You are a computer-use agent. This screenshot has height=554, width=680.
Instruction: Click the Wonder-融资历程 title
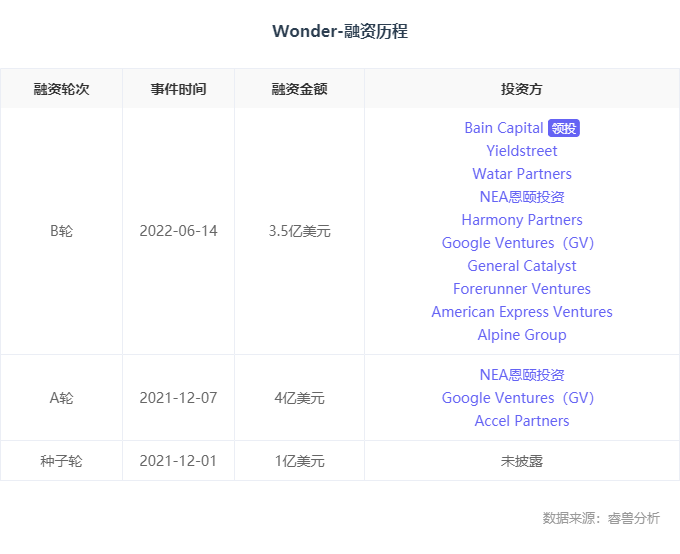[x=340, y=31]
